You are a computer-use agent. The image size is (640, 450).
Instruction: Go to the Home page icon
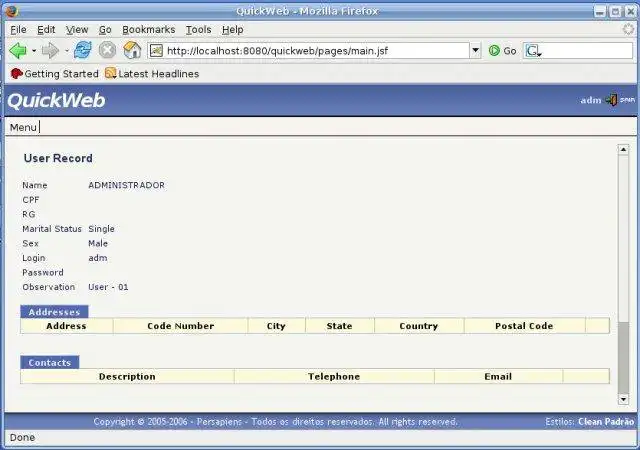click(x=132, y=50)
